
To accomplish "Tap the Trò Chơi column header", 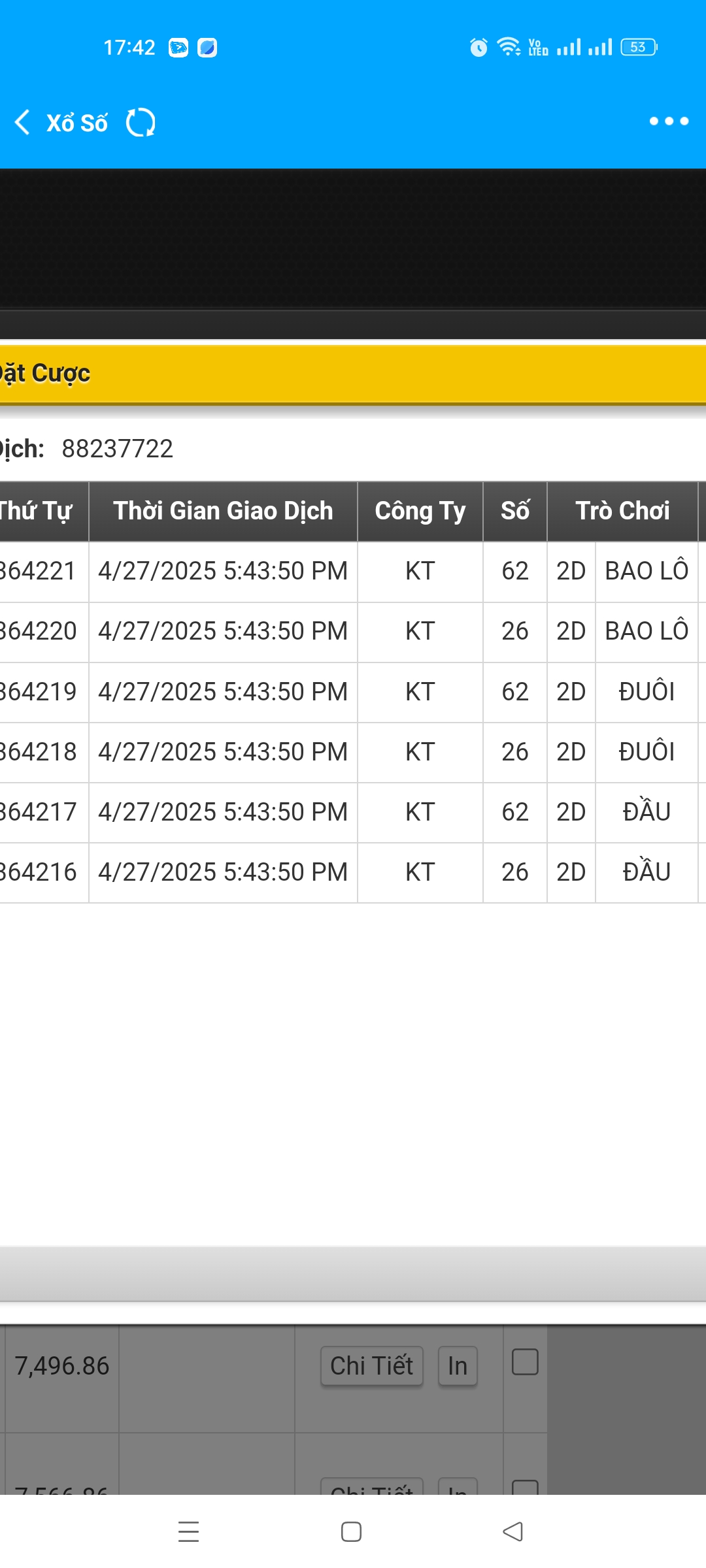I will [x=622, y=512].
